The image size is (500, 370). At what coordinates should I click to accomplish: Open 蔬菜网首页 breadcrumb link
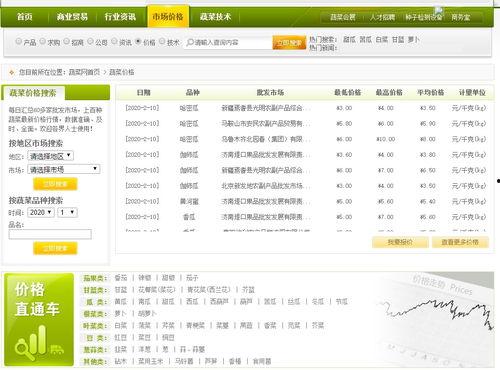(x=84, y=72)
